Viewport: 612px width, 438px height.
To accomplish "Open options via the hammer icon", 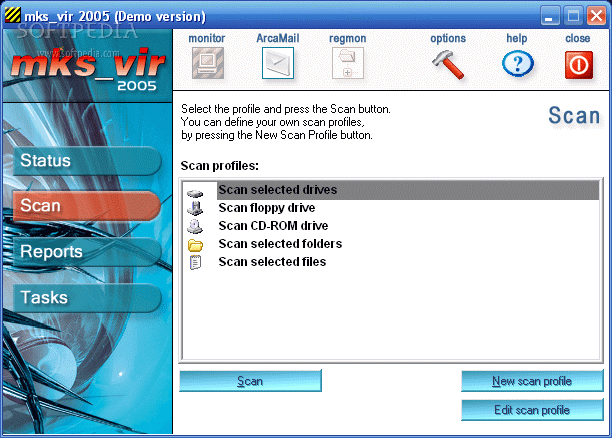I will (448, 64).
